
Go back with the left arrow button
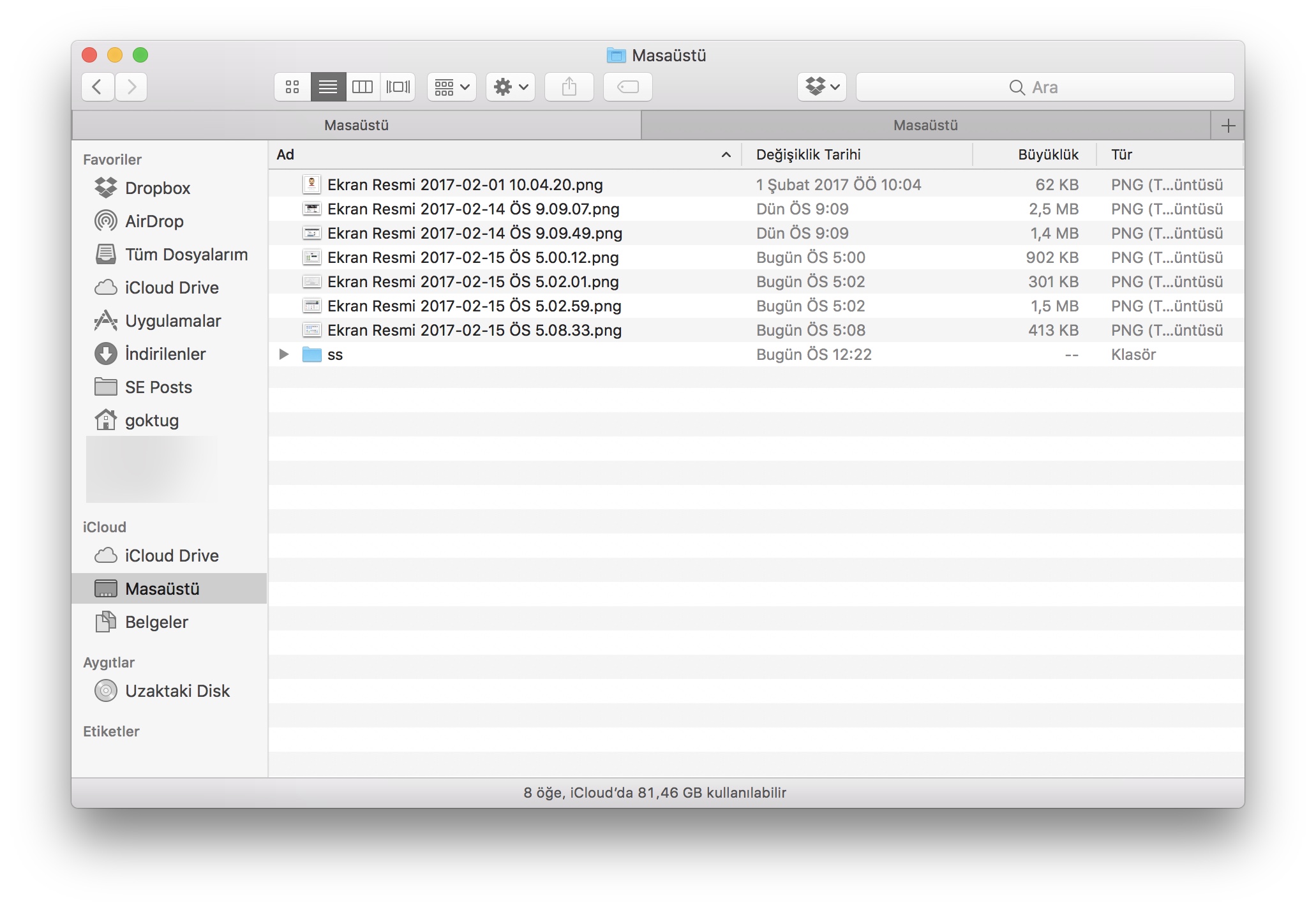pos(98,87)
